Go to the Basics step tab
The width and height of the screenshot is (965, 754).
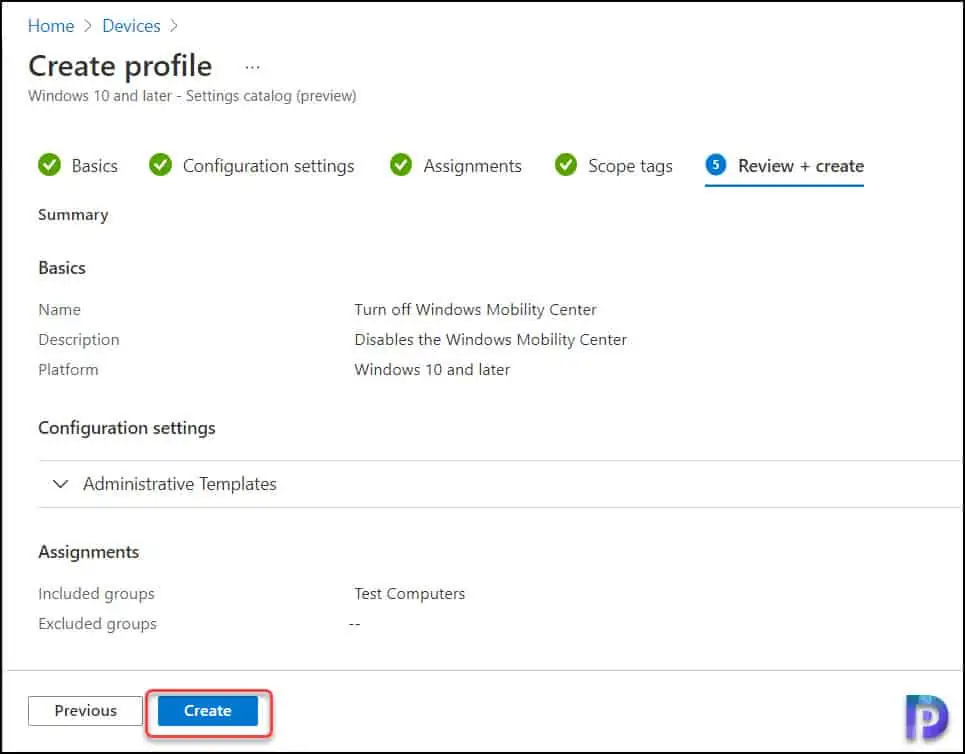click(78, 166)
